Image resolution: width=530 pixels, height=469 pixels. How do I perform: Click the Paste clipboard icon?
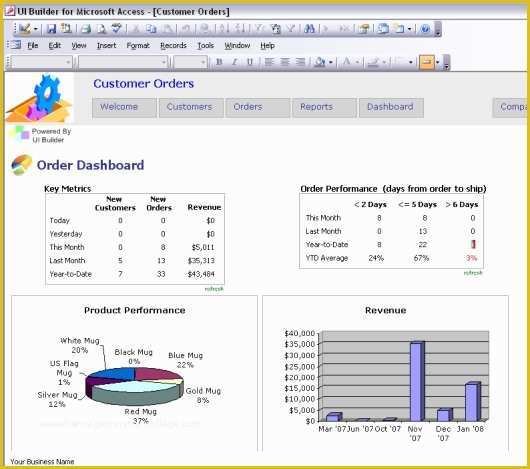pyautogui.click(x=168, y=29)
